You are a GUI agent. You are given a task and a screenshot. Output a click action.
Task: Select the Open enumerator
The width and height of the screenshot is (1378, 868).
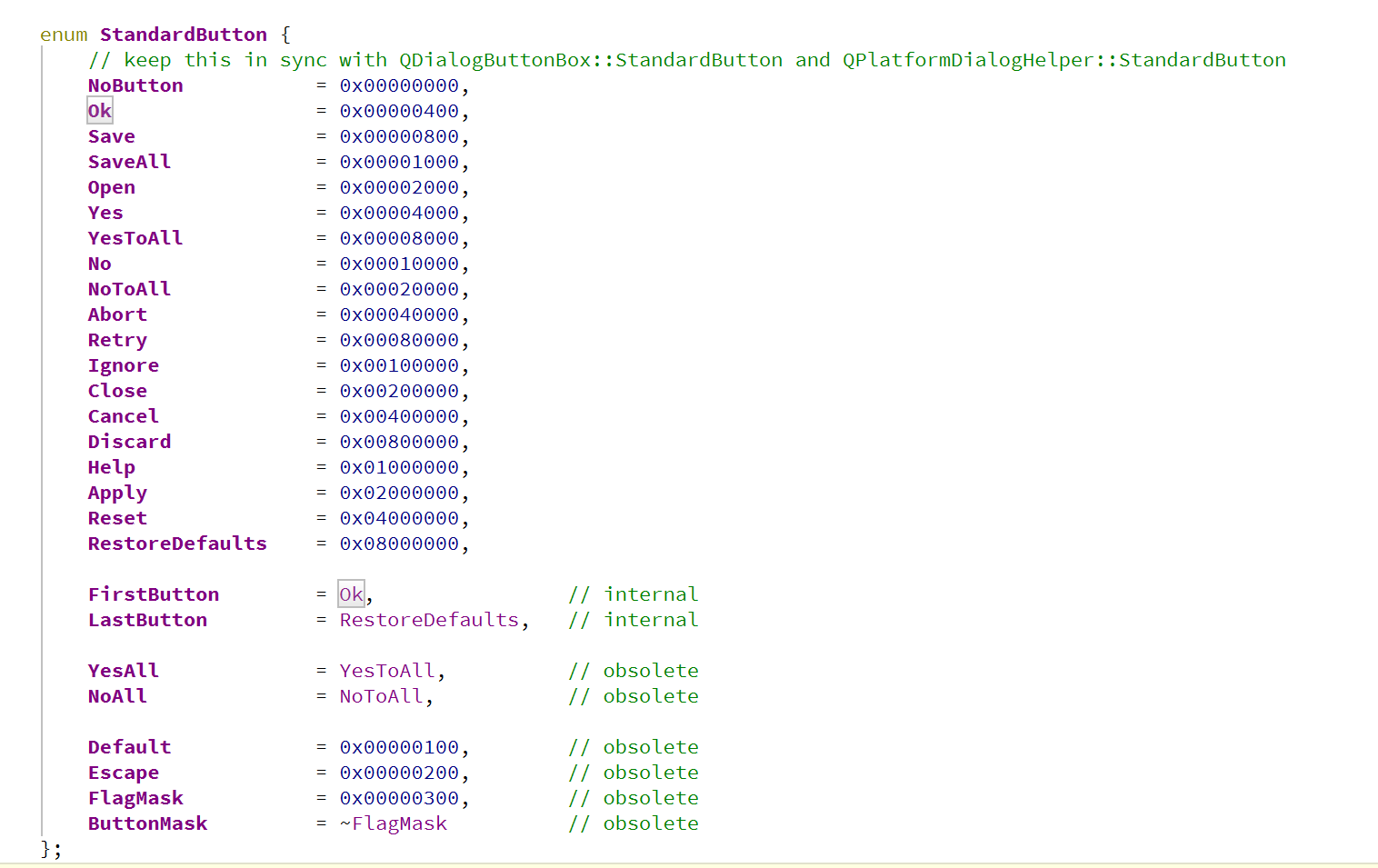(x=112, y=187)
